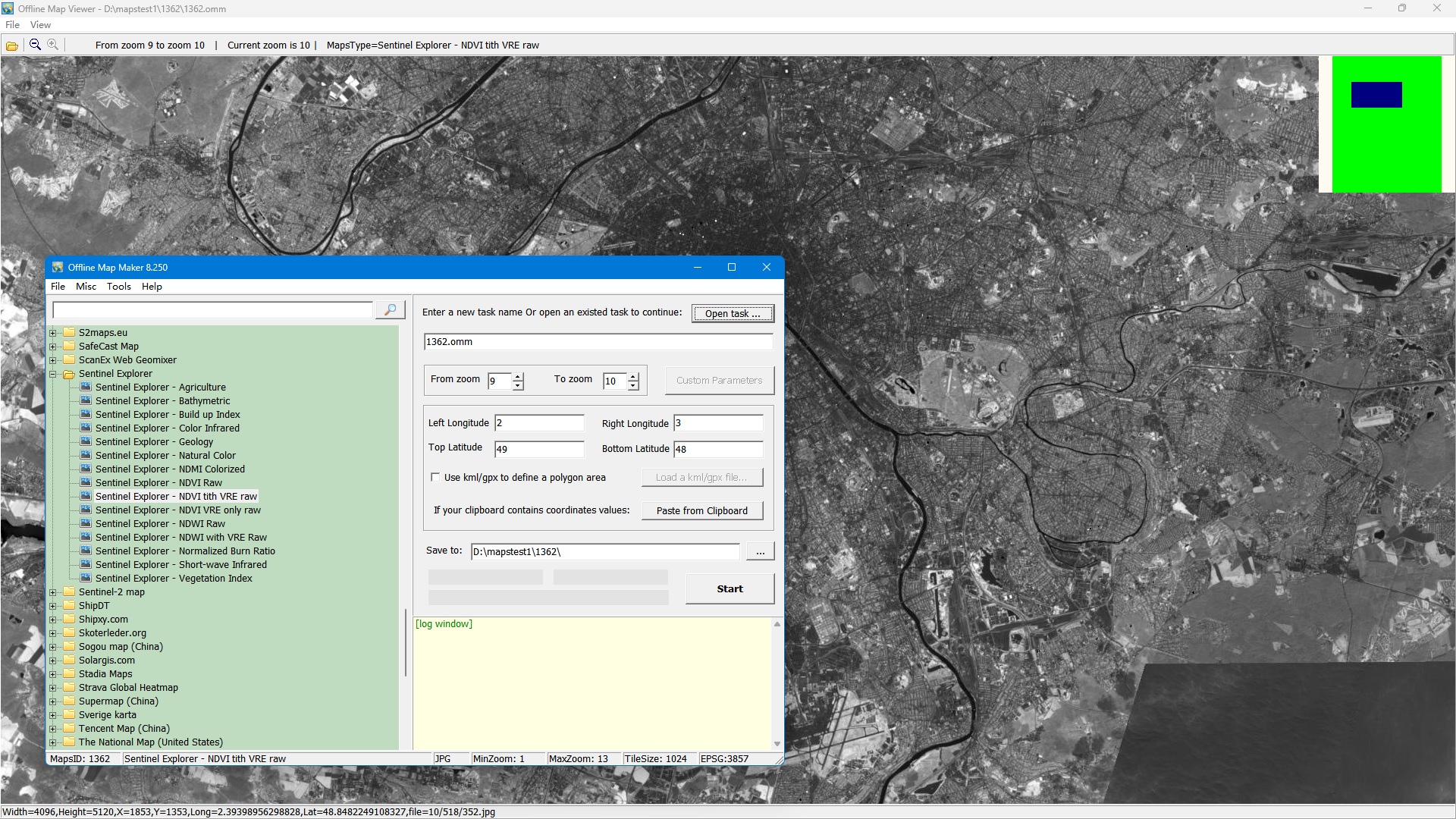Select Sentinel Explorer - Geology icon
The width and height of the screenshot is (1456, 819).
pyautogui.click(x=86, y=441)
